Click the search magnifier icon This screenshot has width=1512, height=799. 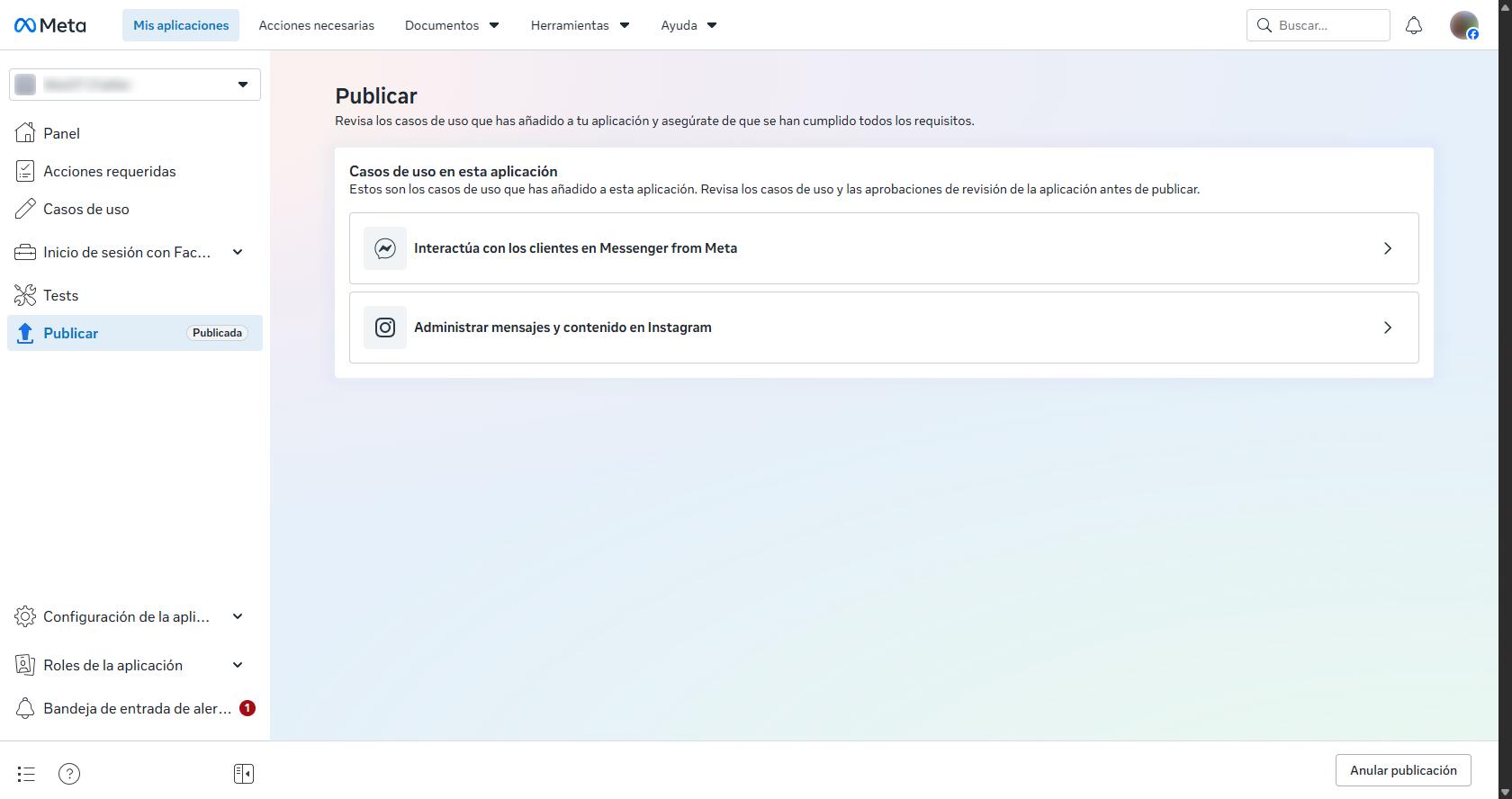point(1264,25)
